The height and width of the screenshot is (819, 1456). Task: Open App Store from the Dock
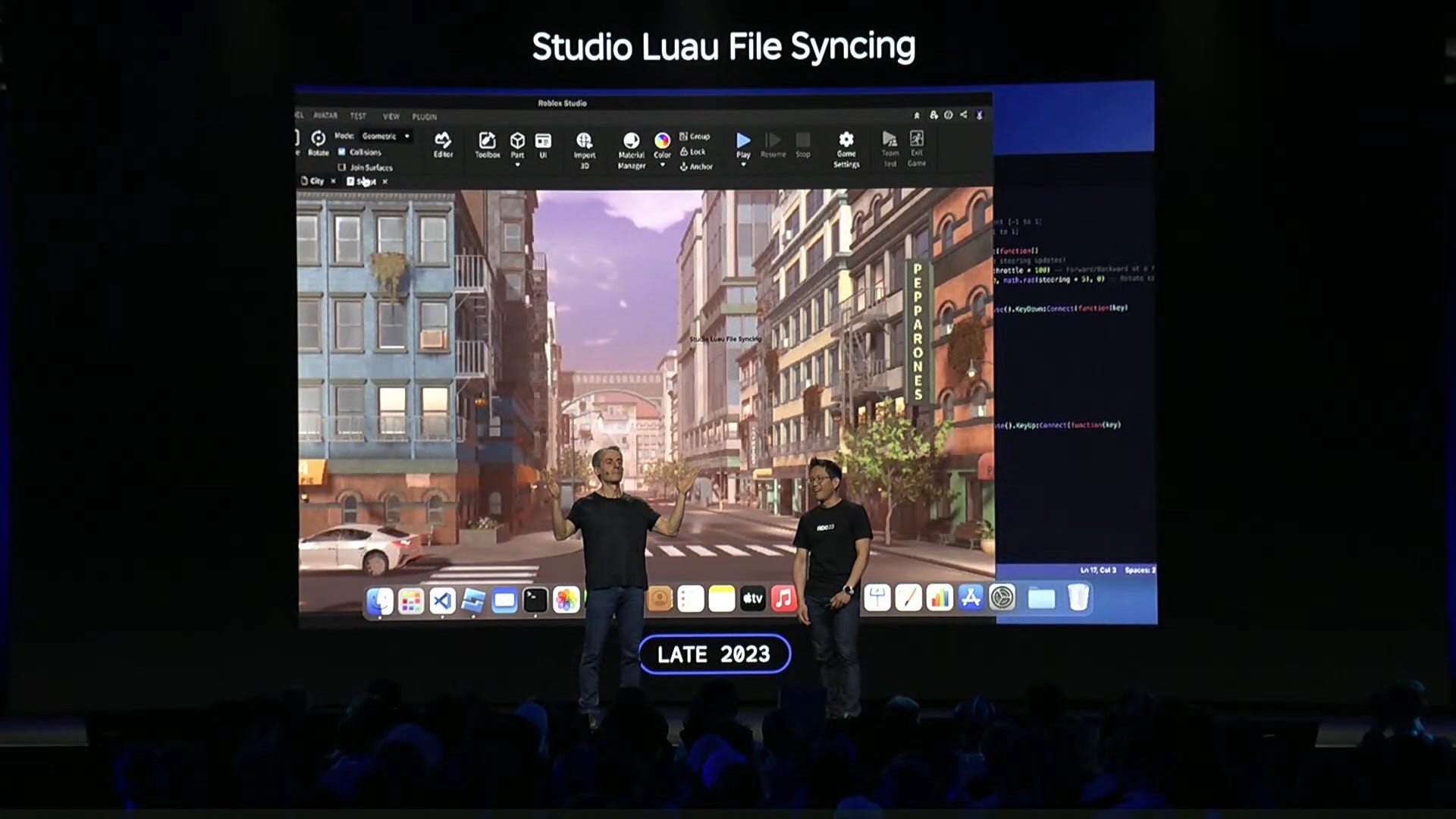(971, 598)
